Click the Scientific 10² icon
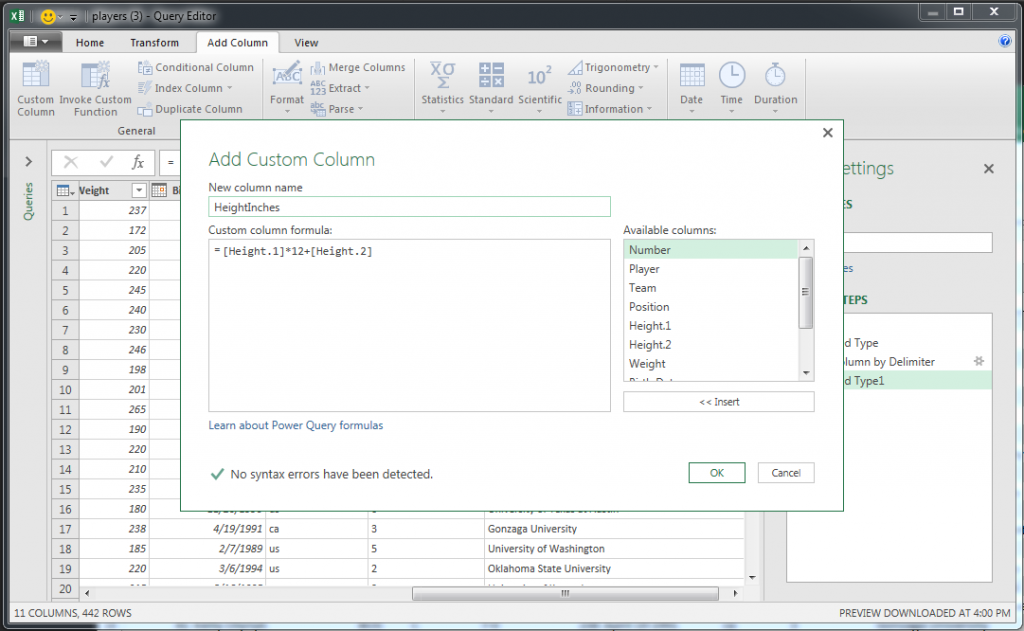 [540, 76]
